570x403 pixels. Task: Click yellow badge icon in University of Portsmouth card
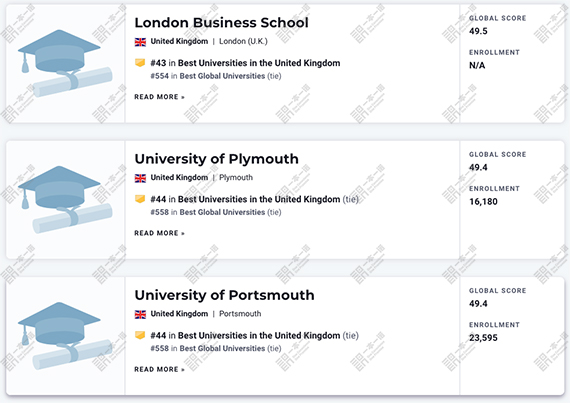(140, 335)
